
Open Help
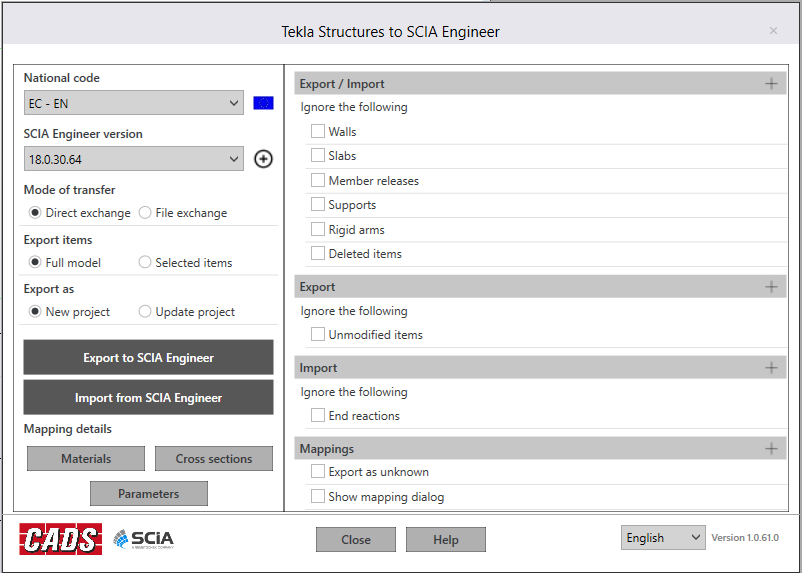(445, 539)
